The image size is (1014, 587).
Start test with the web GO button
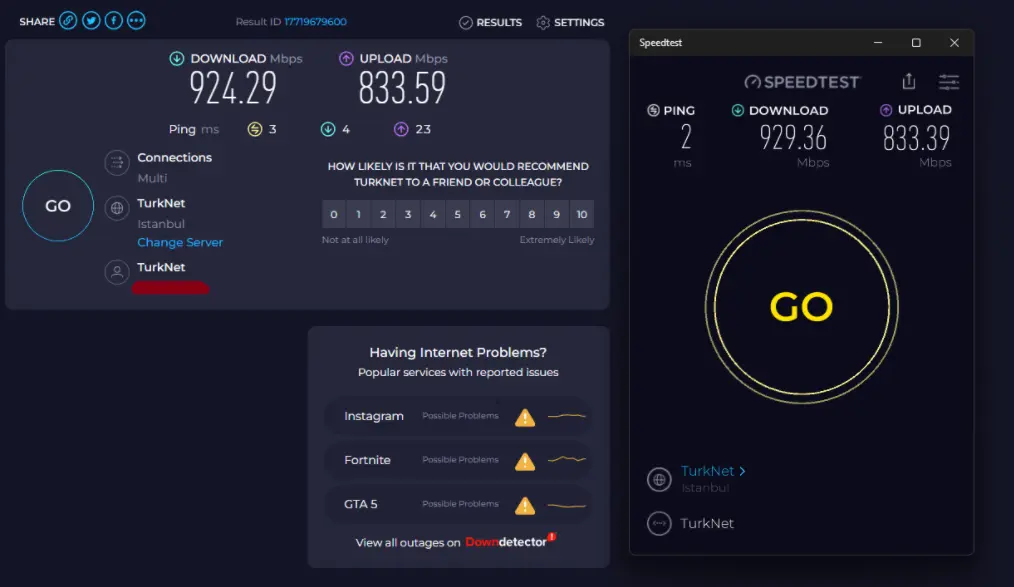tap(58, 206)
